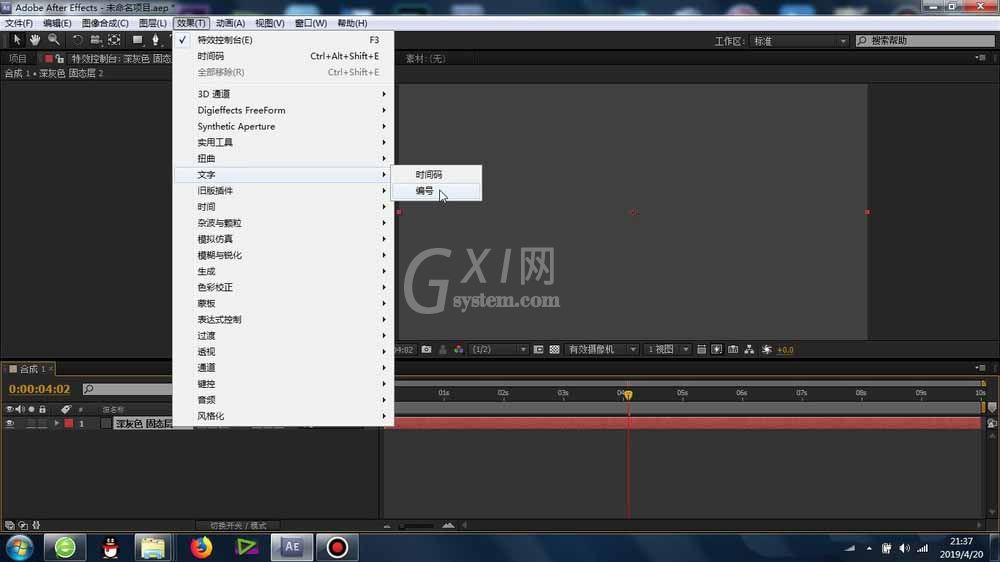Open the 动画(A) menu

pyautogui.click(x=230, y=23)
